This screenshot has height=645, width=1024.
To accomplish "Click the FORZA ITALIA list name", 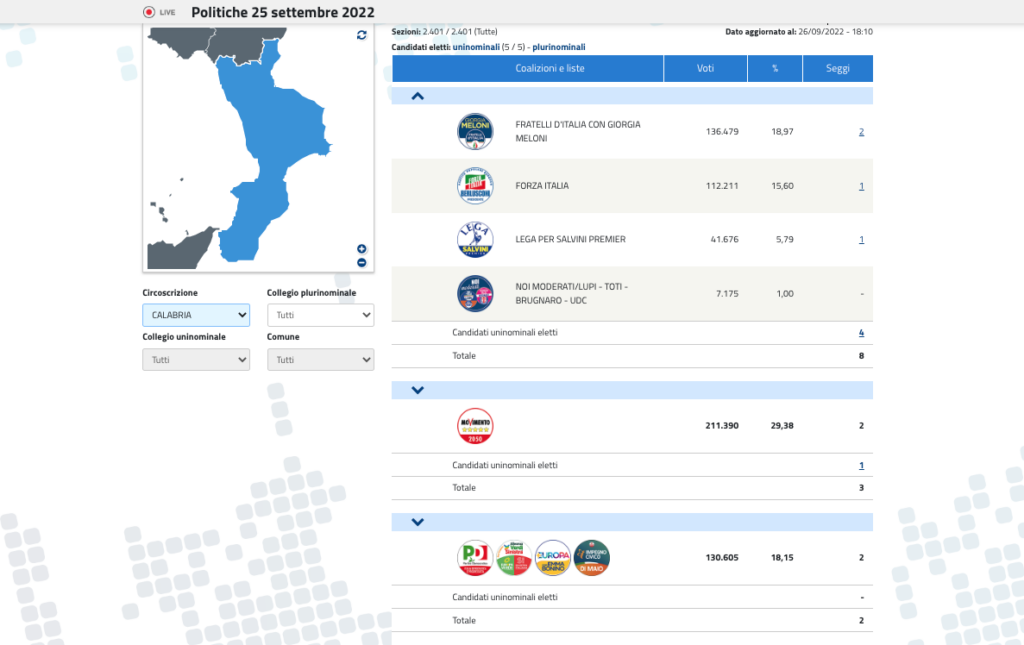I will [542, 186].
